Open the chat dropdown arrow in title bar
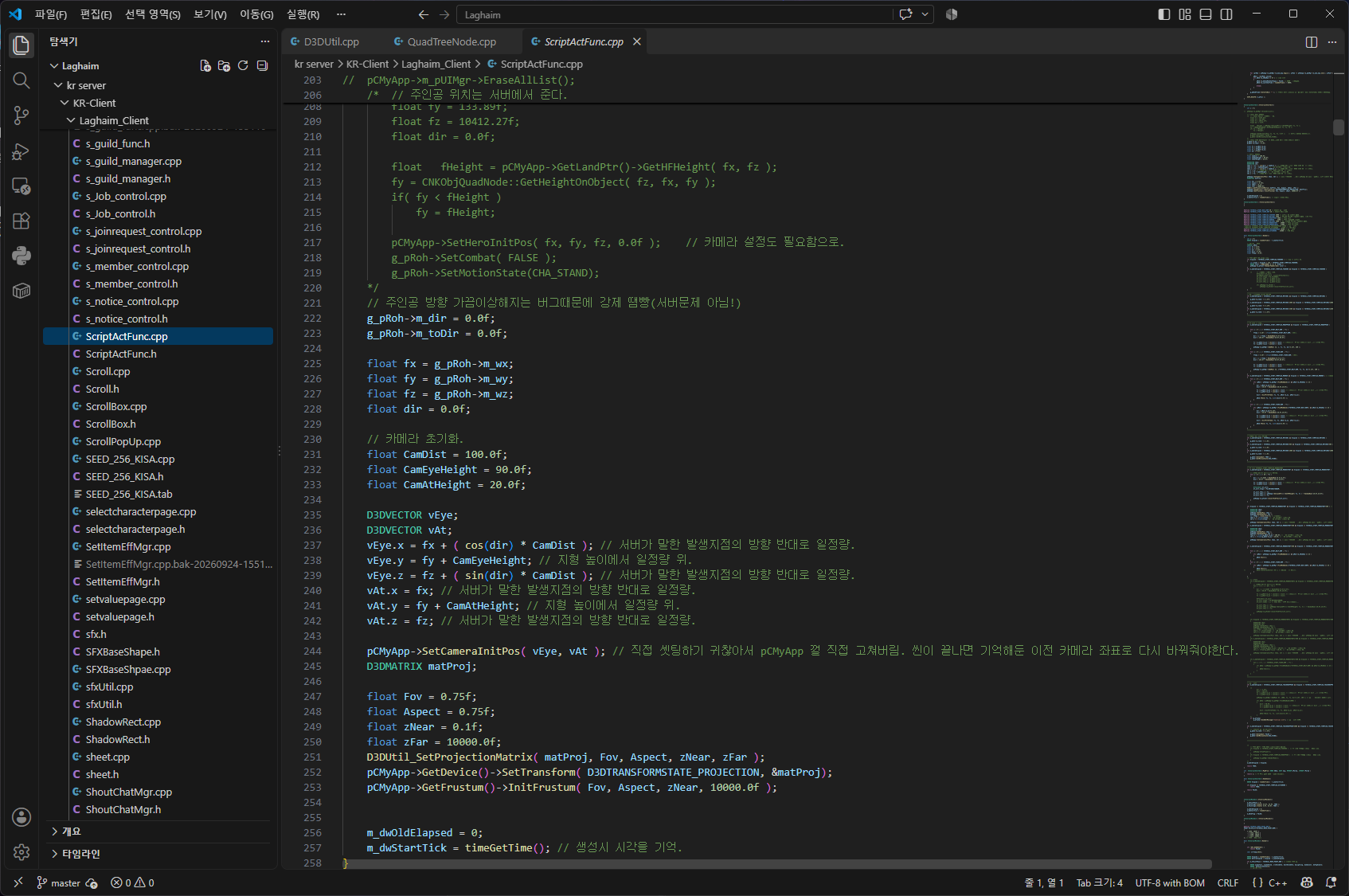This screenshot has width=1349, height=896. (x=925, y=14)
